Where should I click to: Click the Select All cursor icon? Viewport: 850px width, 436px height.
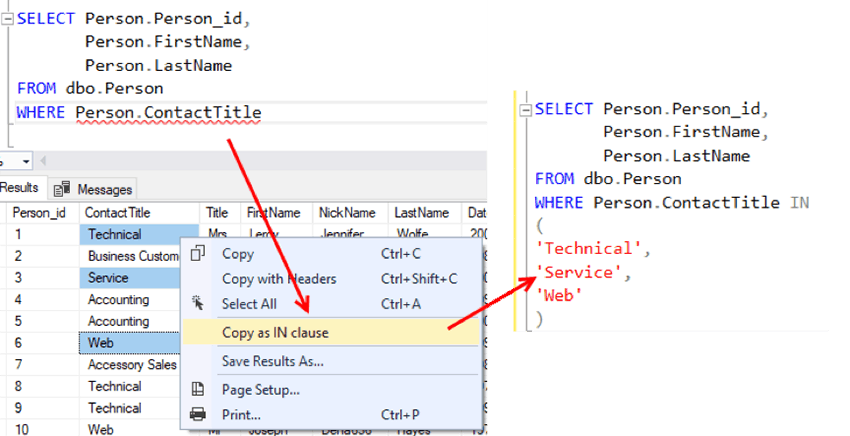pyautogui.click(x=198, y=303)
